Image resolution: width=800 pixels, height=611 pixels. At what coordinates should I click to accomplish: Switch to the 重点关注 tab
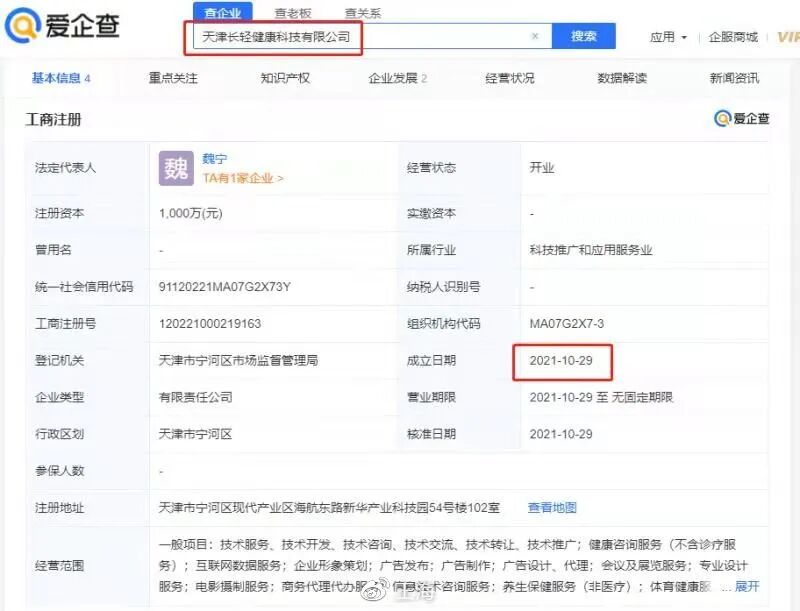coord(173,78)
